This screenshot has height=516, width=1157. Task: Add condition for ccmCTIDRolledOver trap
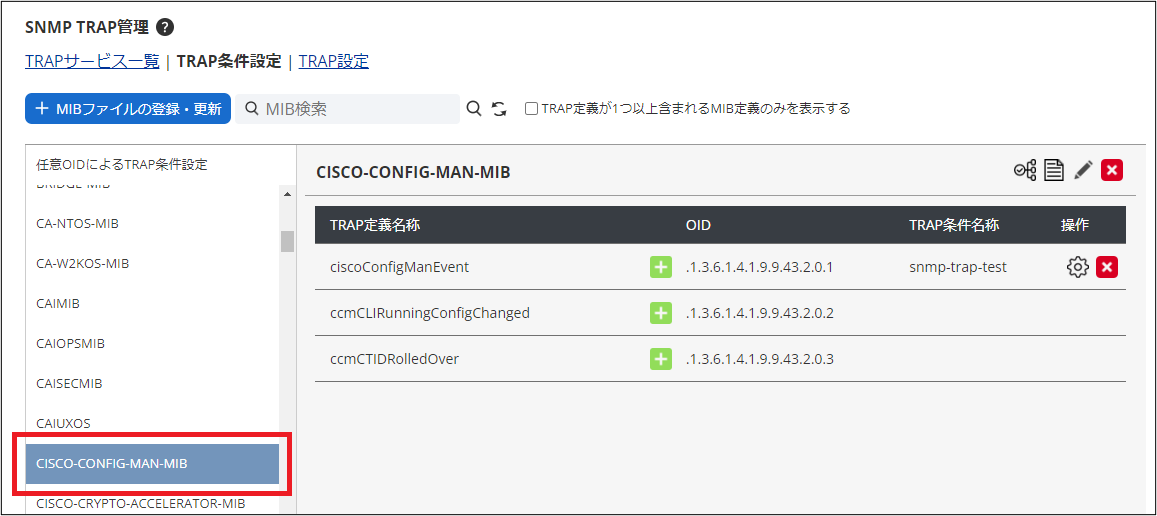click(x=661, y=359)
